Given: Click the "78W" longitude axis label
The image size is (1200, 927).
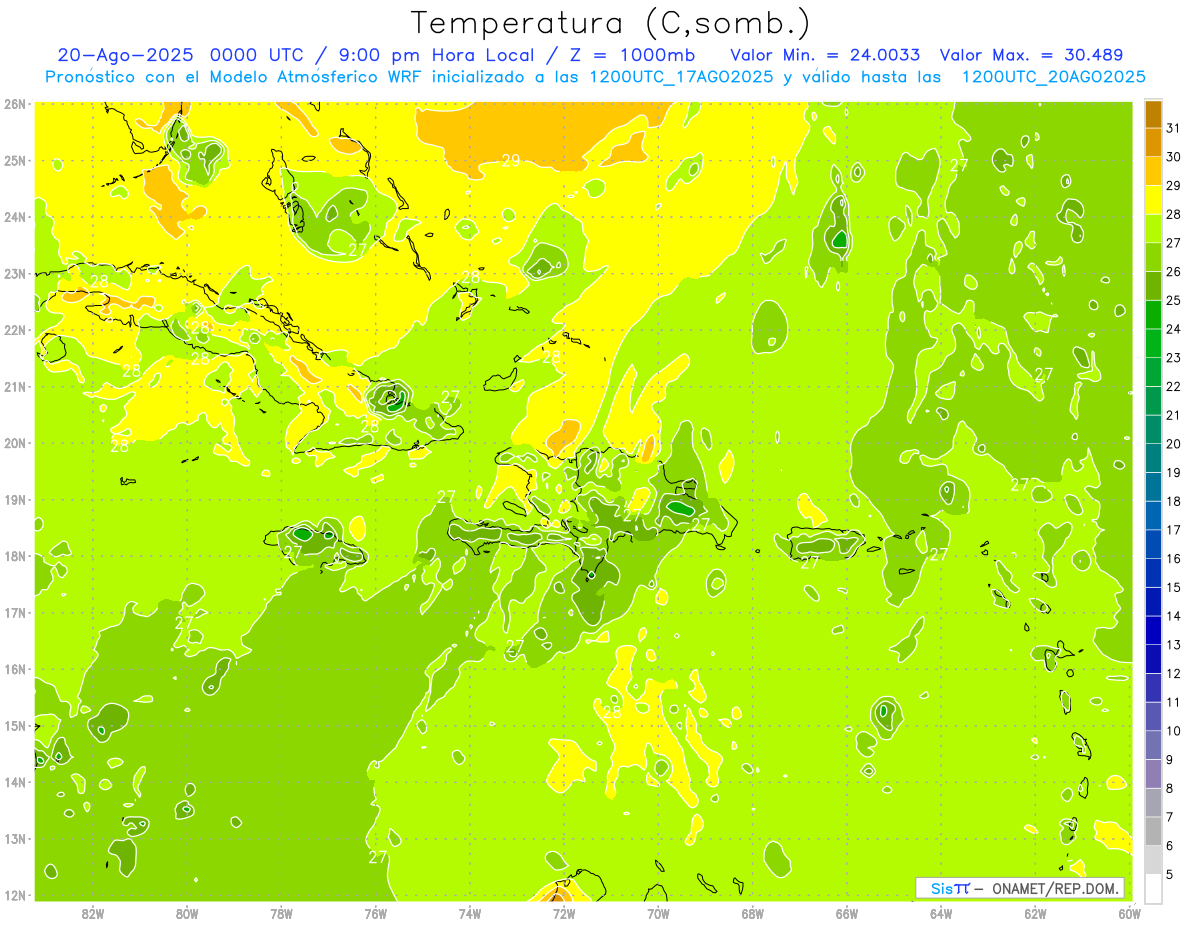Looking at the screenshot, I should coord(281,913).
